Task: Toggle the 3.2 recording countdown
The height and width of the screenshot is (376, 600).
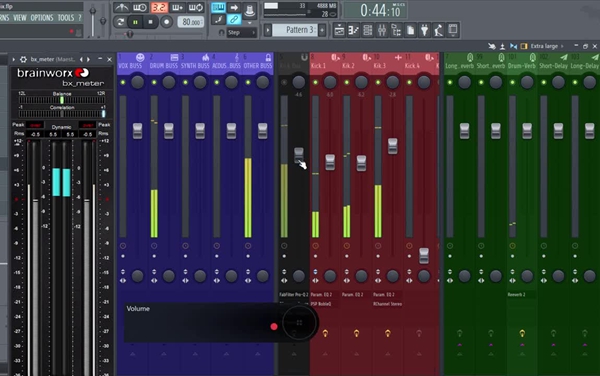Action: click(x=158, y=7)
